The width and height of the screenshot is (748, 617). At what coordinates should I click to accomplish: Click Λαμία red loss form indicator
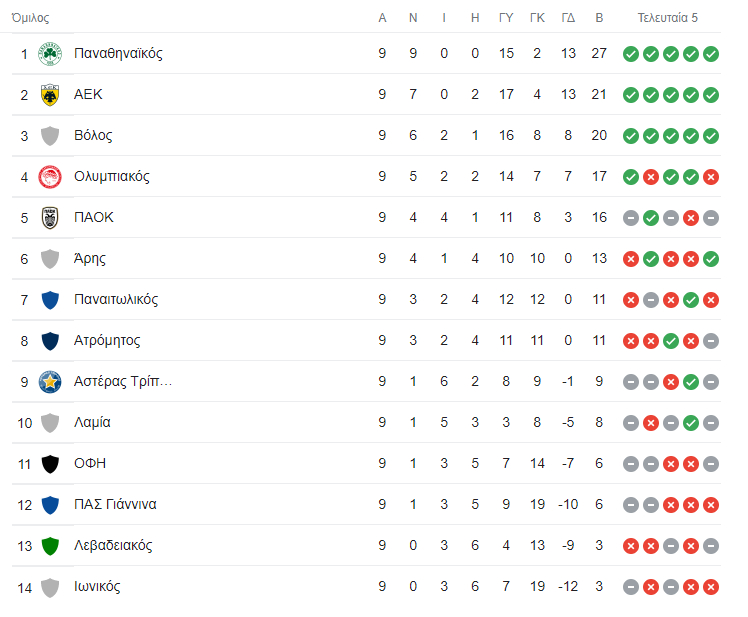pos(651,423)
